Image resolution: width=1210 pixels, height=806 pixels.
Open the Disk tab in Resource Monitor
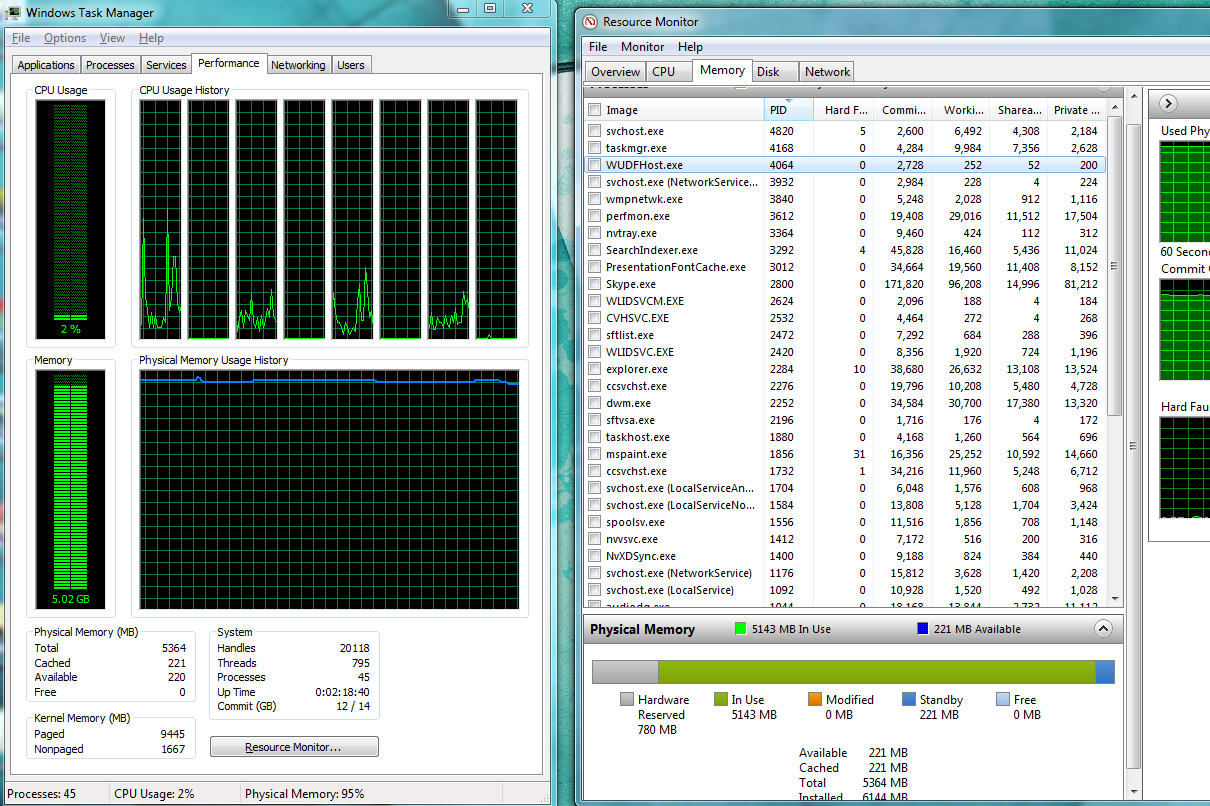point(768,71)
